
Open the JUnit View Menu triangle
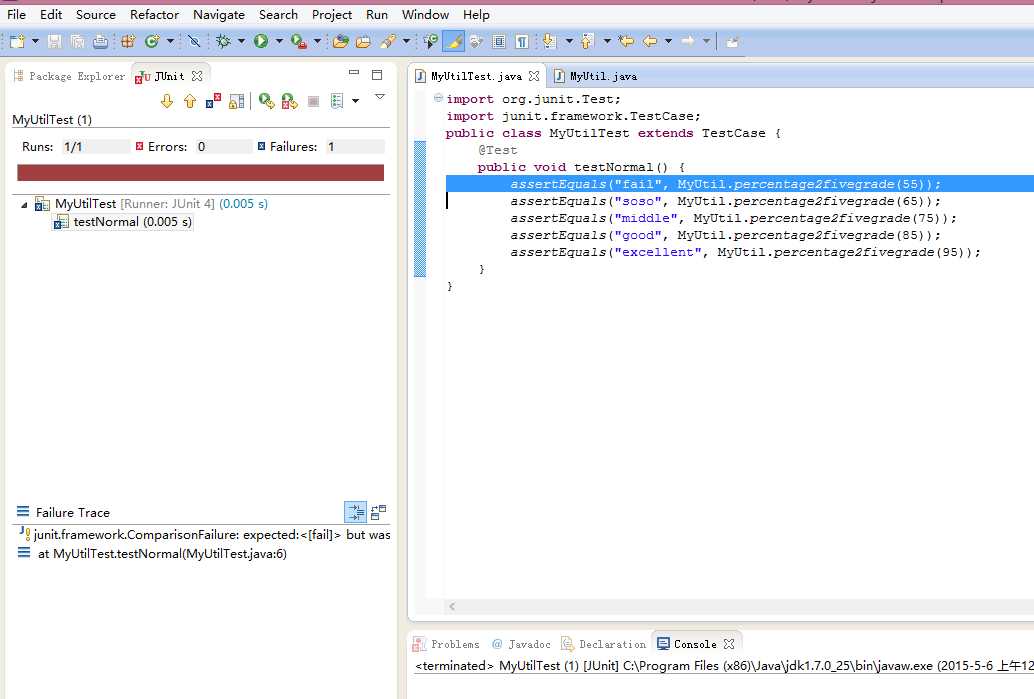(x=380, y=97)
